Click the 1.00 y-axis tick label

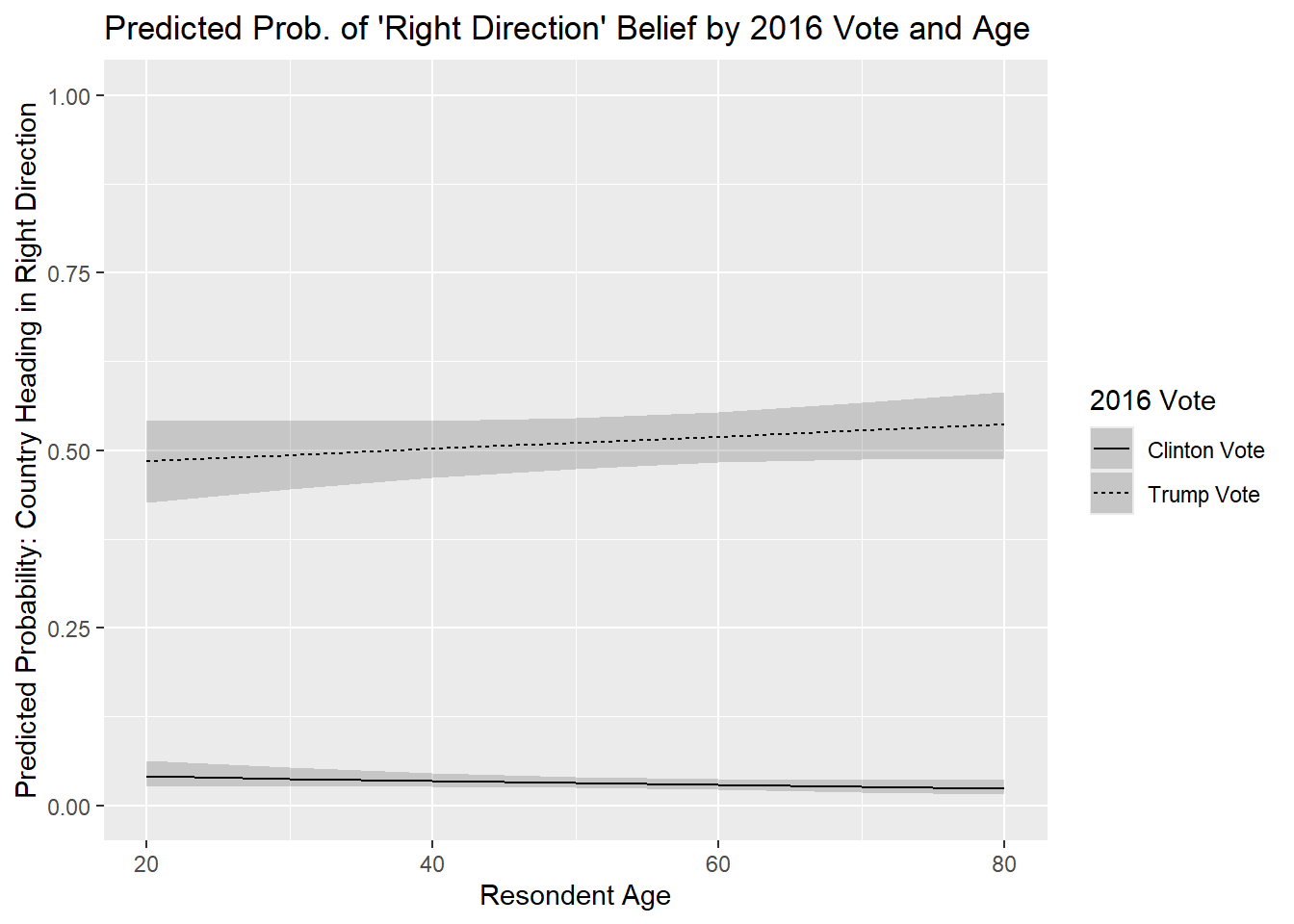[69, 96]
